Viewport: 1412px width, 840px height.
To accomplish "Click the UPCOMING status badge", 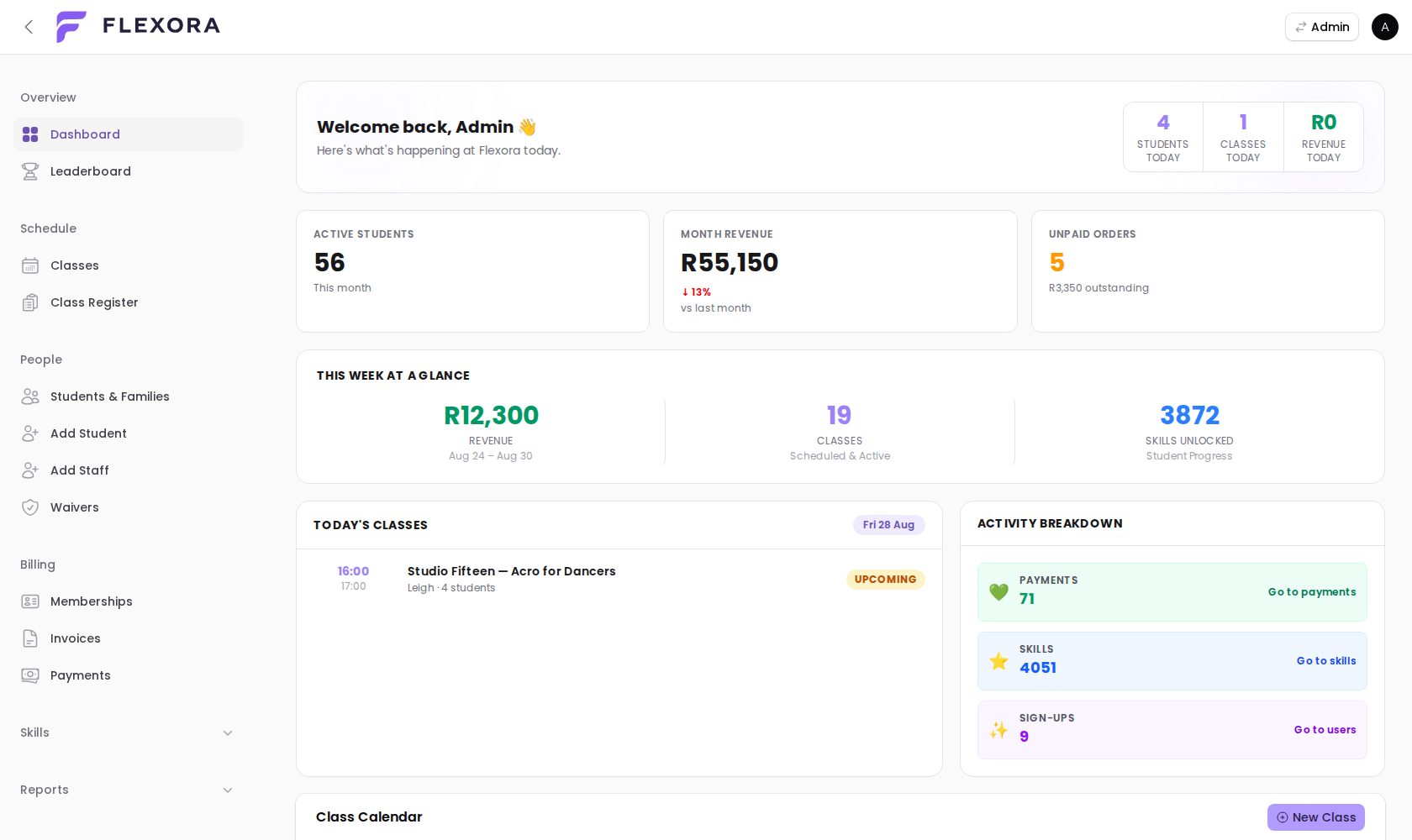I will pyautogui.click(x=886, y=580).
